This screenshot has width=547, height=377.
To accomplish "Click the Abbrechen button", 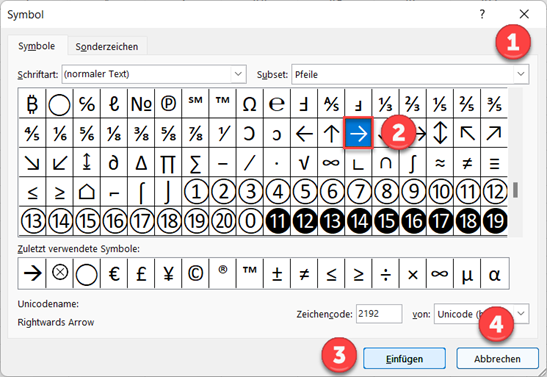I will [497, 359].
